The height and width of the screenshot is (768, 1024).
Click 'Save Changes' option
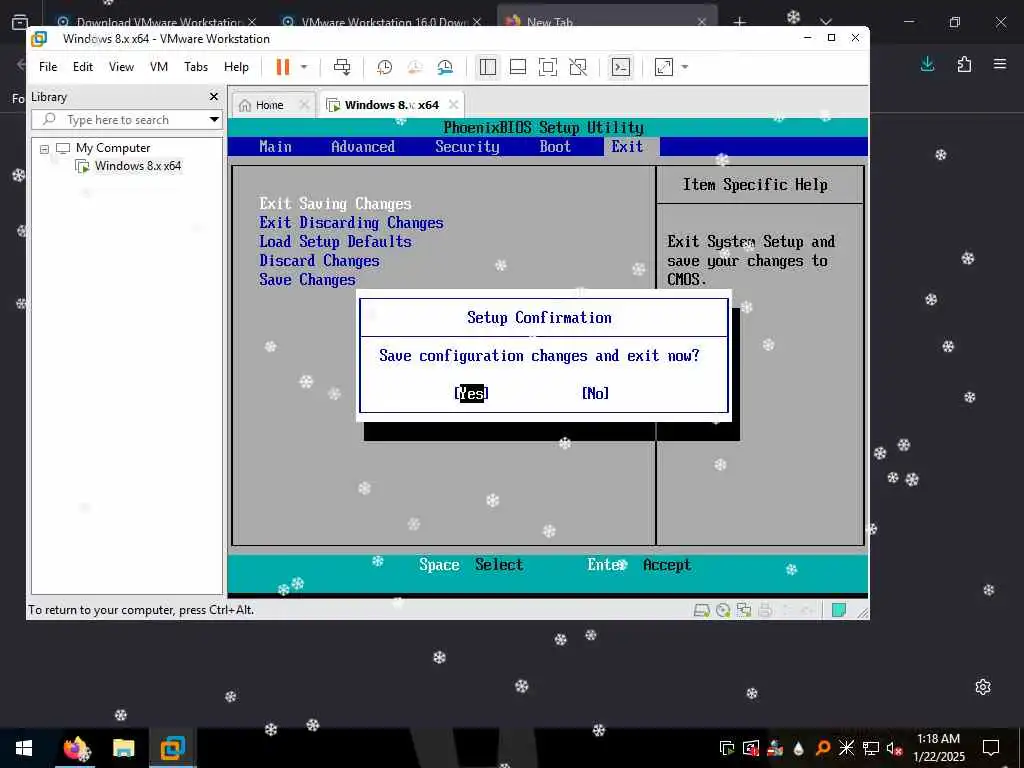click(307, 280)
